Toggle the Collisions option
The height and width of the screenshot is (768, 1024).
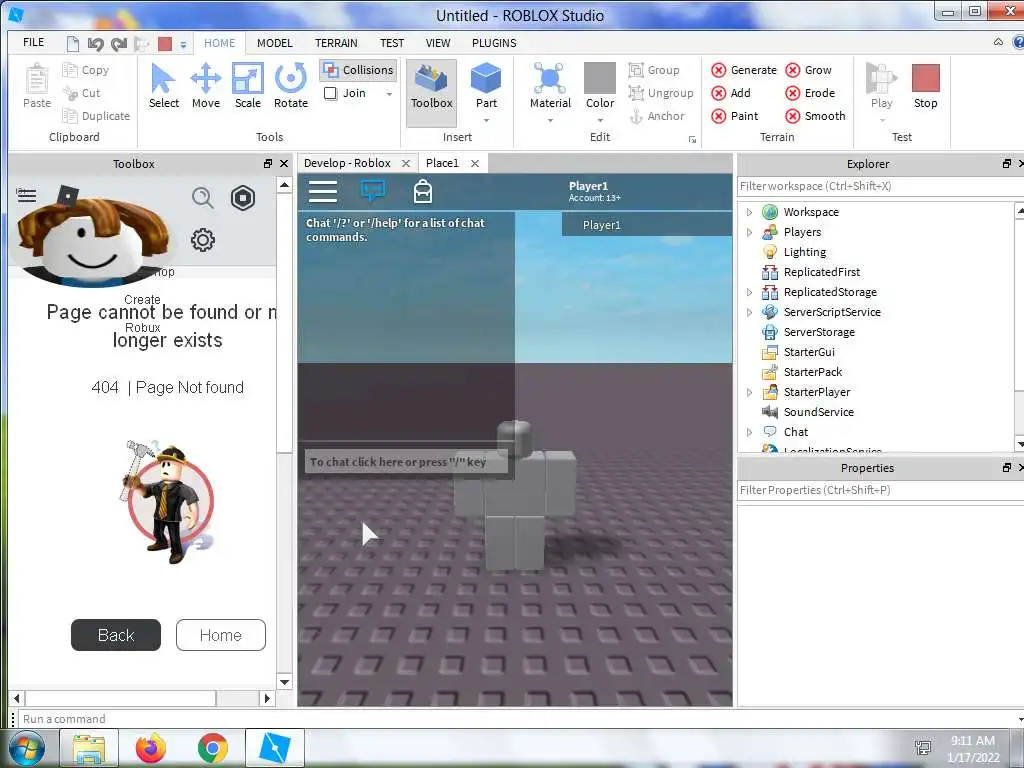(x=359, y=70)
